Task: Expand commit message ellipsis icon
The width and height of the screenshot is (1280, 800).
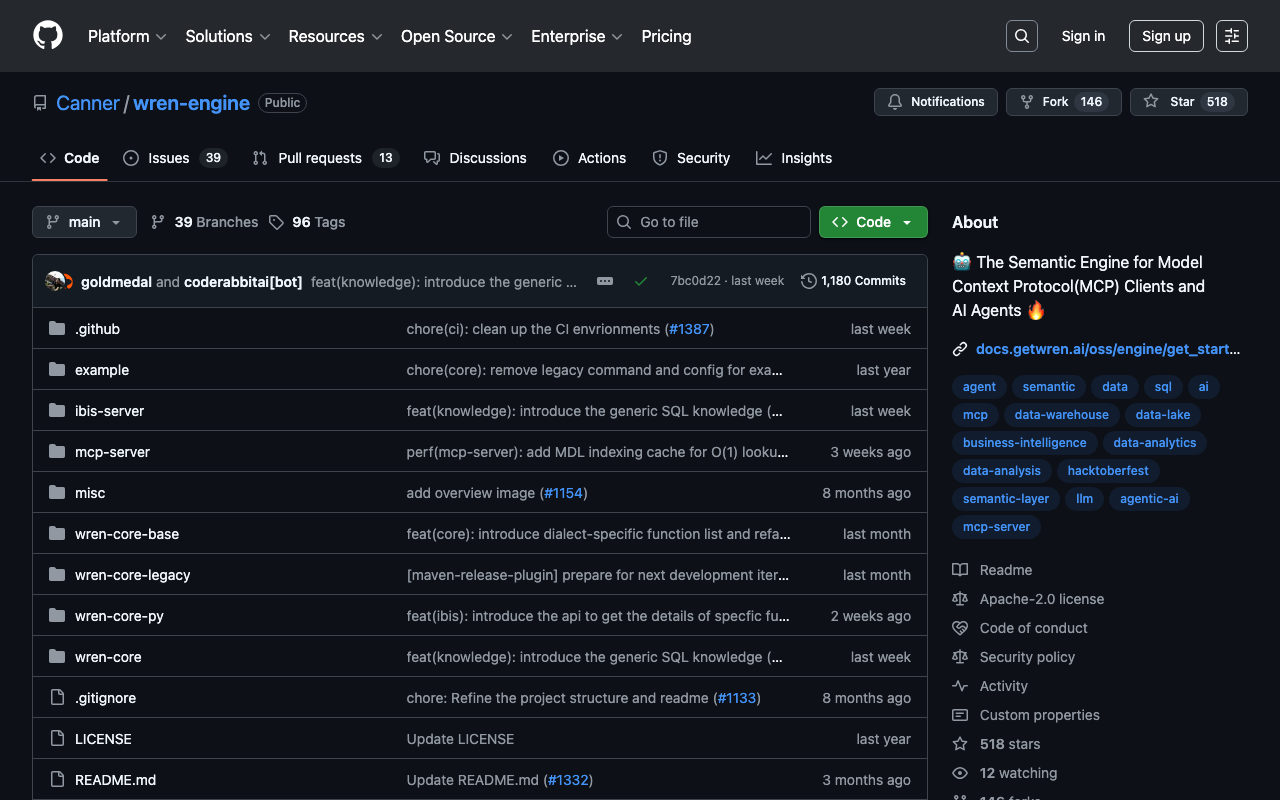Action: click(605, 282)
